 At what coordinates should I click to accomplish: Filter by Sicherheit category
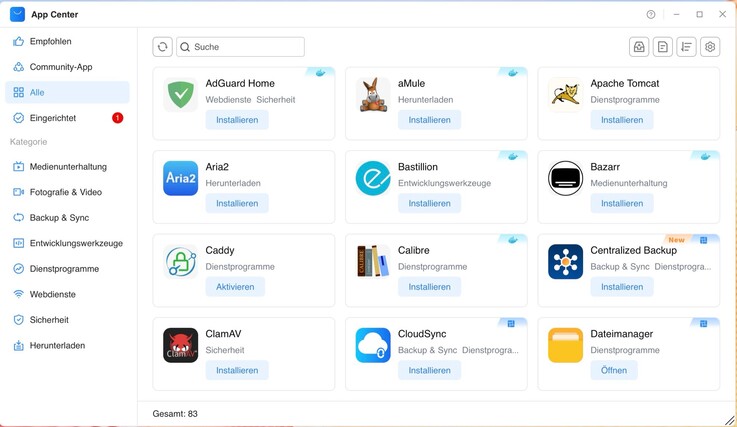point(67,320)
